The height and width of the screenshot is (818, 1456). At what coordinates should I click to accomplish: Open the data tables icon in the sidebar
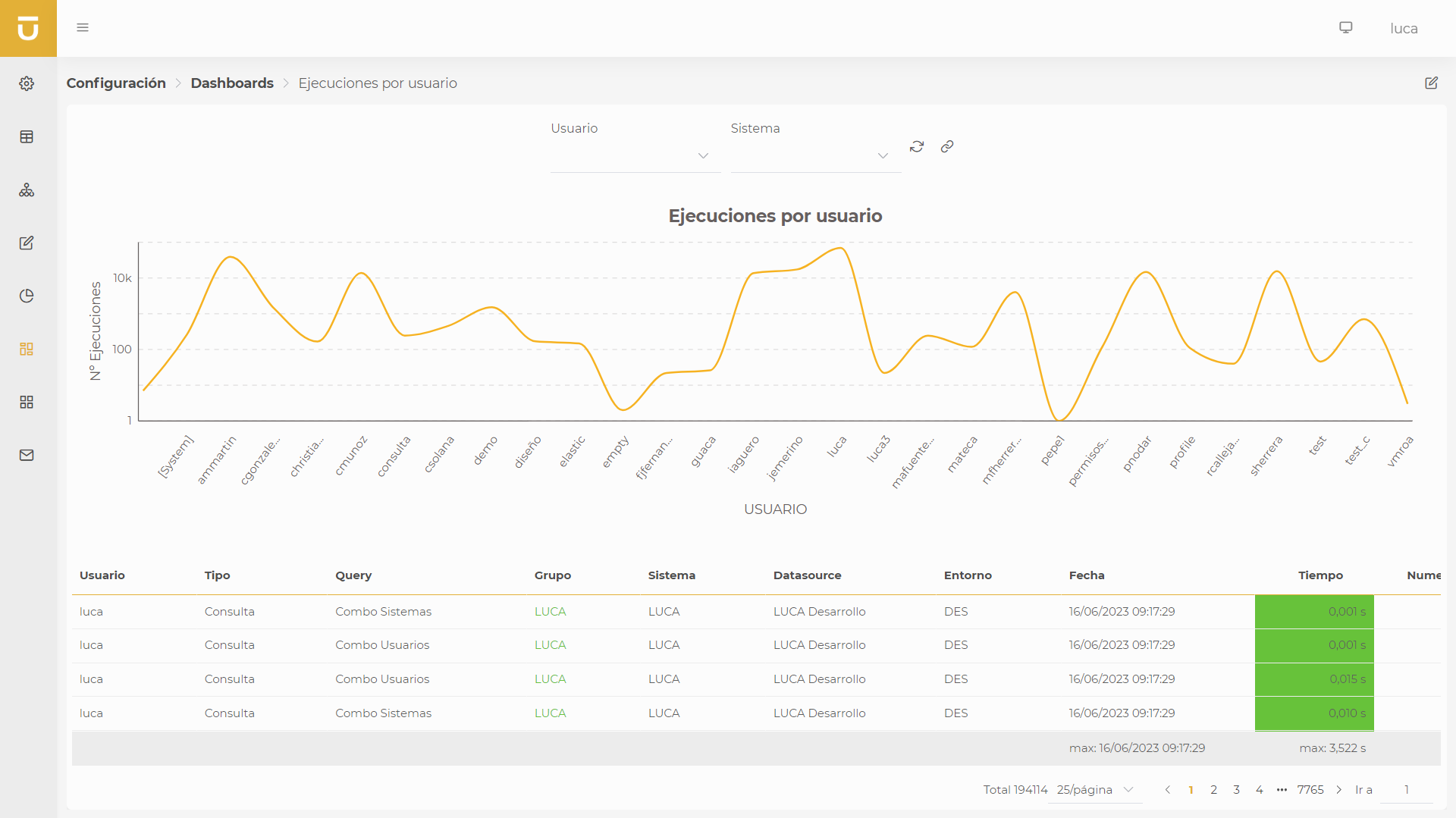[27, 137]
